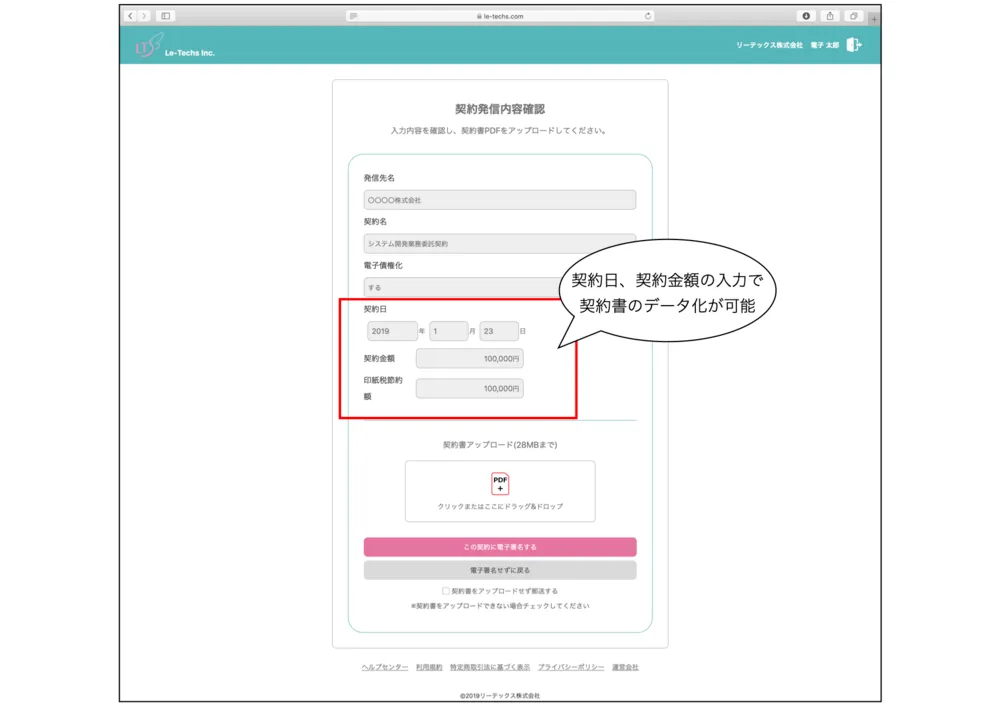Click the contract year field 2019
The height and width of the screenshot is (707, 1000).
click(x=392, y=331)
